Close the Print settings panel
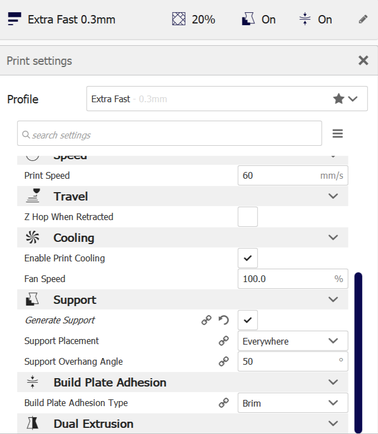Viewport: 378px width, 434px height. coord(363,60)
